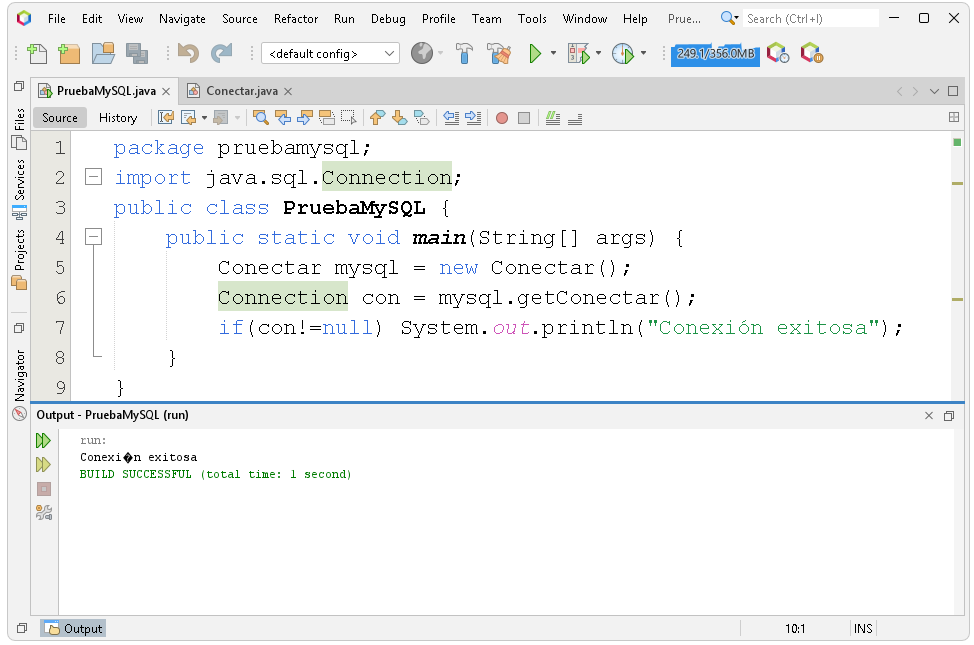Open the Refactor menu

[295, 18]
